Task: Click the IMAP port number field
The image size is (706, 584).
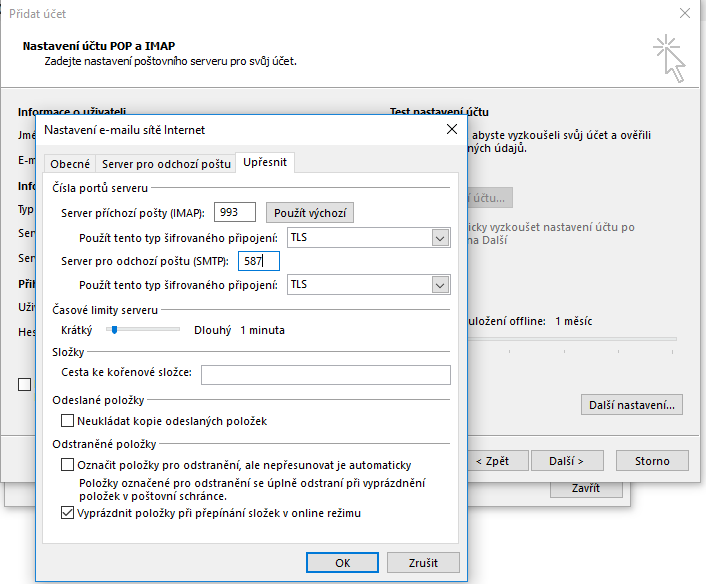Action: point(234,212)
